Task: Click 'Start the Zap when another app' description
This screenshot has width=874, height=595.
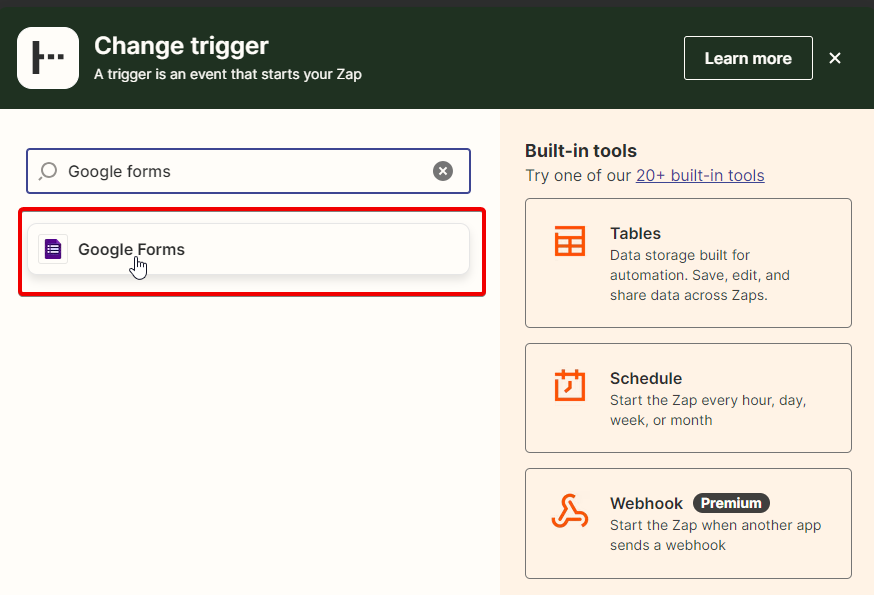Action: pos(715,535)
